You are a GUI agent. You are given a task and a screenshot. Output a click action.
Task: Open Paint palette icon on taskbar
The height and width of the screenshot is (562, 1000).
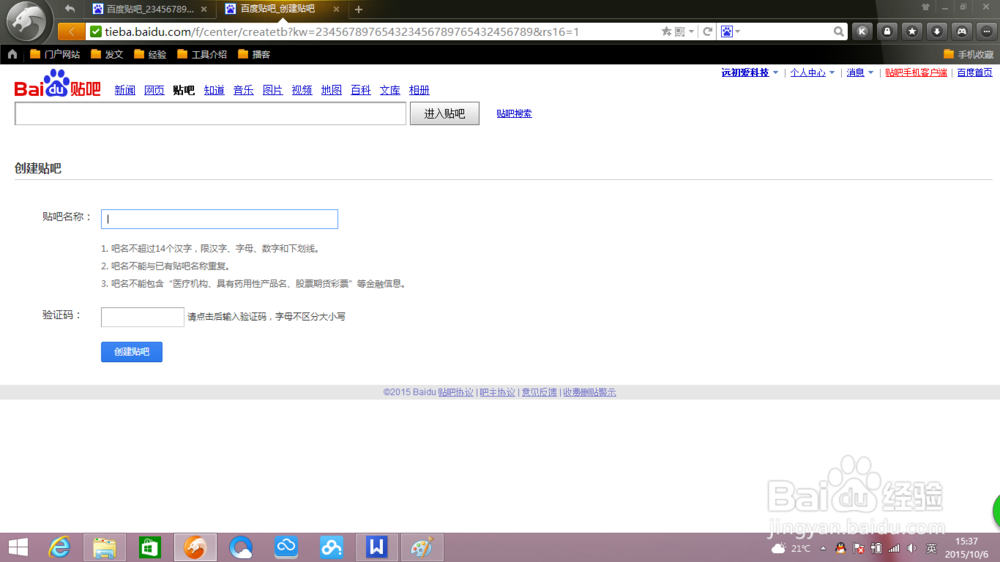click(422, 547)
